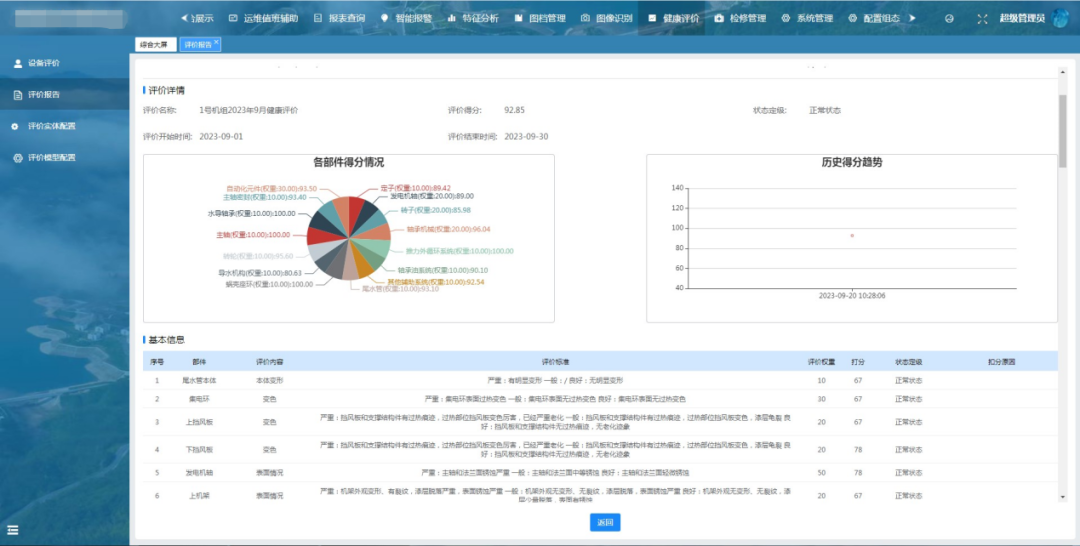This screenshot has width=1080, height=546.
Task: Click the fullscreen icon in top bar
Action: pyautogui.click(x=981, y=18)
